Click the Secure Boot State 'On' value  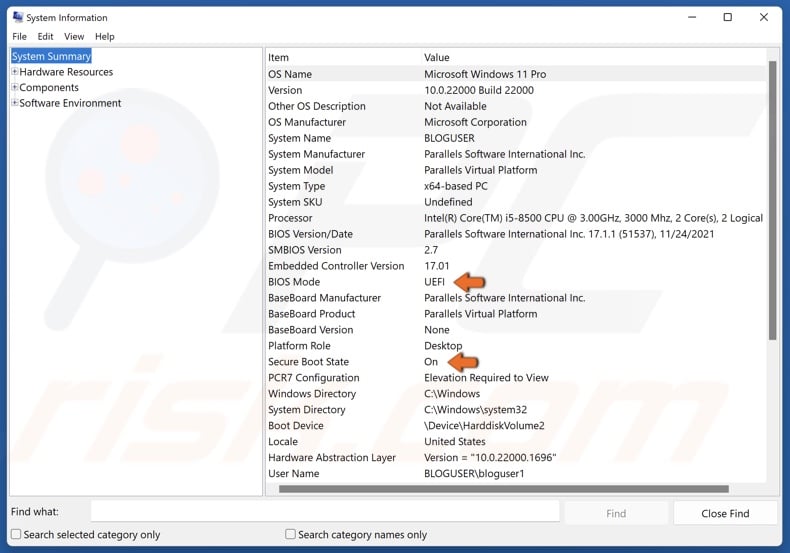tap(431, 362)
